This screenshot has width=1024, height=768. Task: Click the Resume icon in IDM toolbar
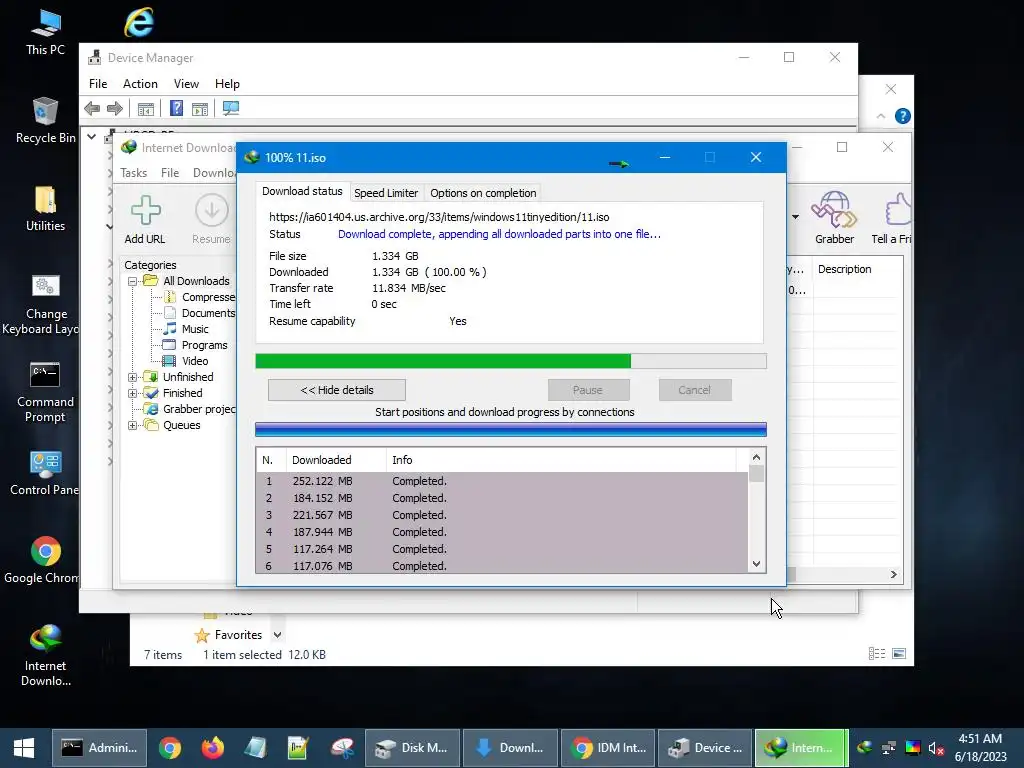(x=212, y=211)
